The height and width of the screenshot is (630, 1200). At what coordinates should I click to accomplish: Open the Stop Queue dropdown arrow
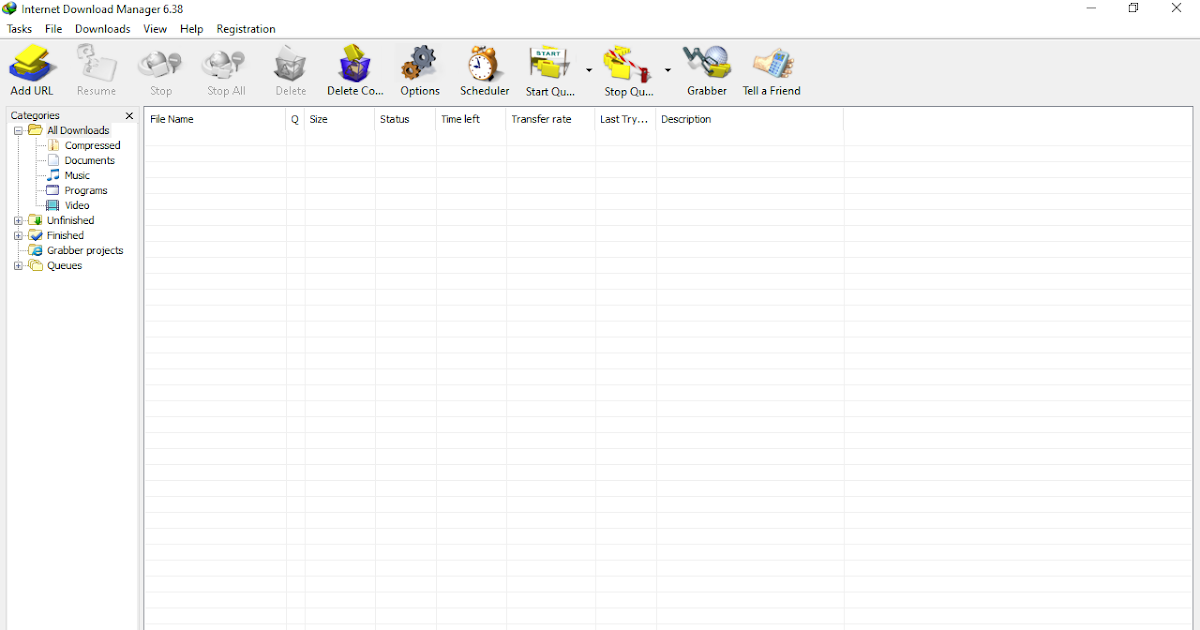tap(668, 70)
